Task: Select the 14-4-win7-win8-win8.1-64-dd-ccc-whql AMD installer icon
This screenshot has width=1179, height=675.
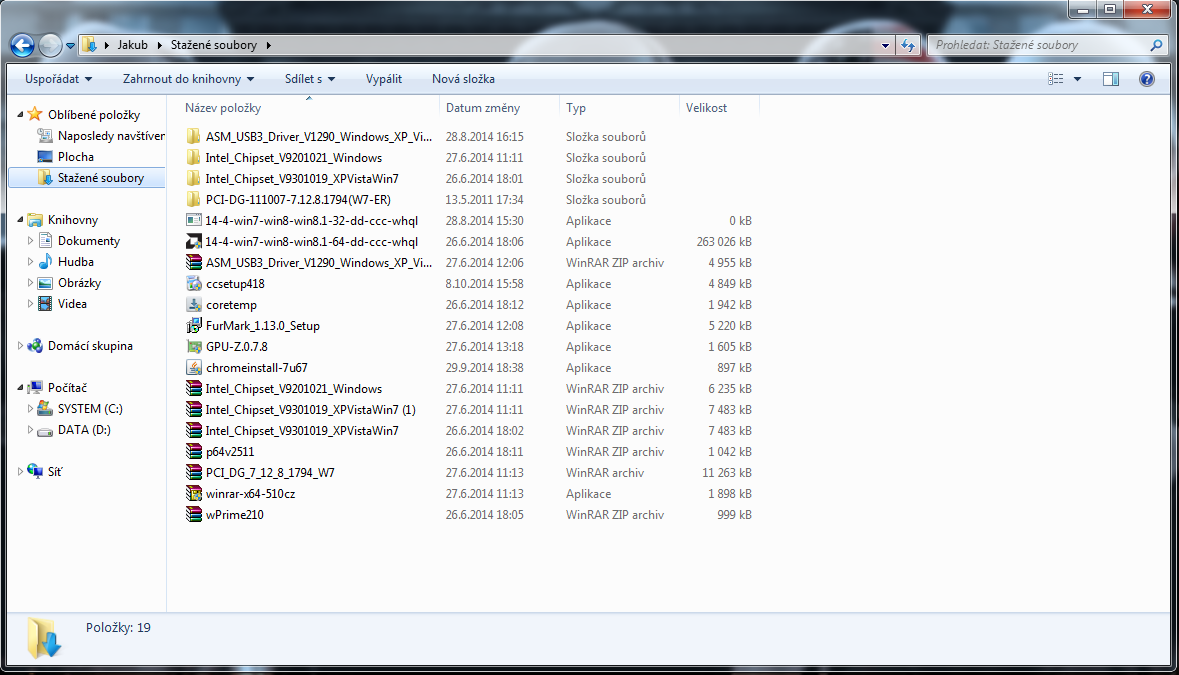Action: (193, 242)
